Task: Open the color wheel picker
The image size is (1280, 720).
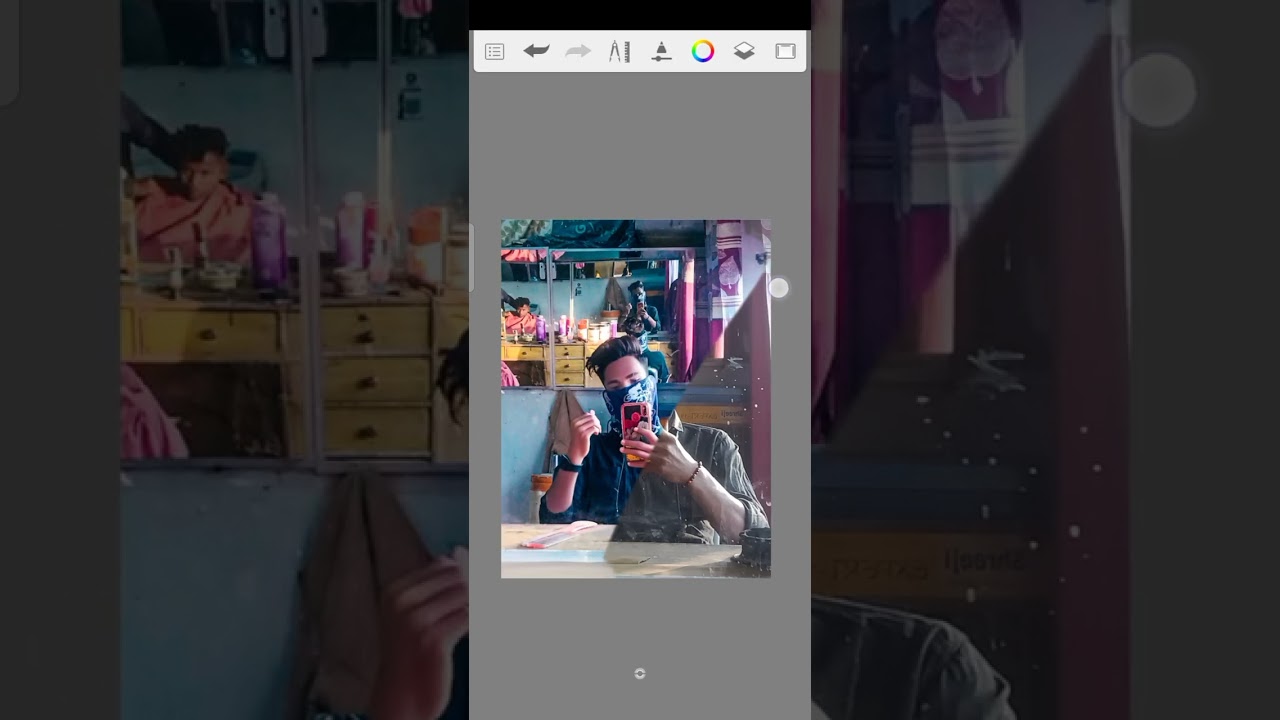Action: 703,51
